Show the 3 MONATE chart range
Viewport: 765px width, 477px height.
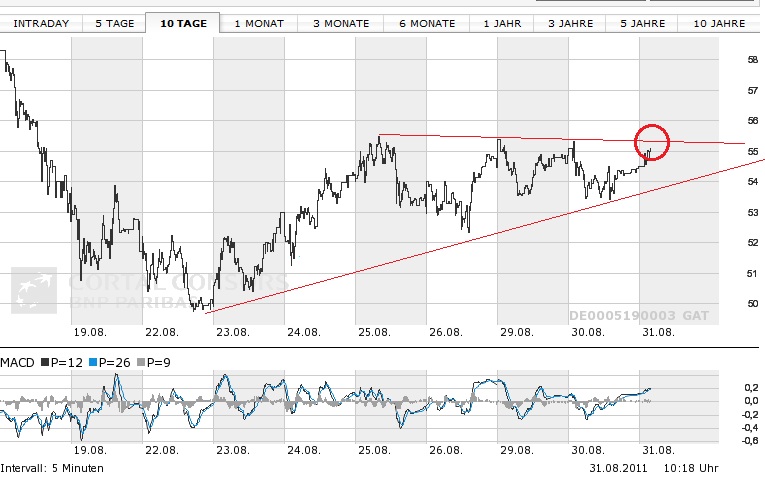pyautogui.click(x=340, y=22)
